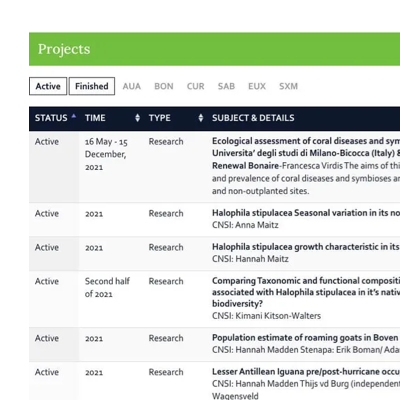The width and height of the screenshot is (400, 400).
Task: Click the TYPE column sort arrows icon
Action: (x=201, y=118)
